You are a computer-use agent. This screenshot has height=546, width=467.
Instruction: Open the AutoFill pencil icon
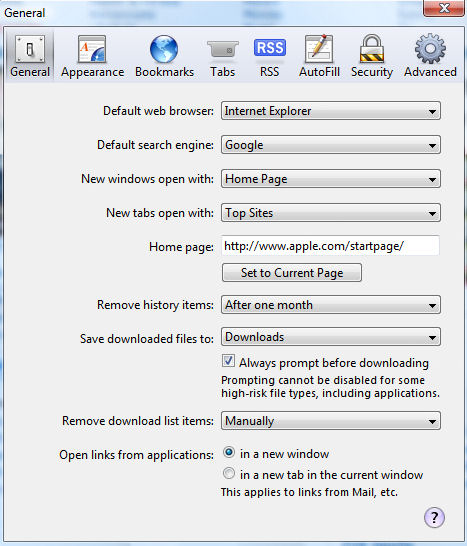[319, 49]
